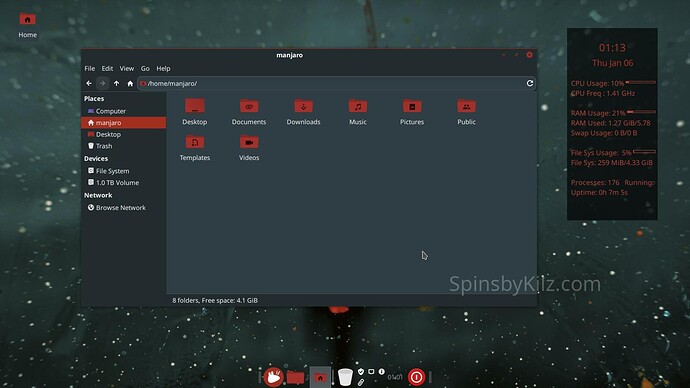Open Trash in the sidebar
The width and height of the screenshot is (690, 388).
coord(124,146)
